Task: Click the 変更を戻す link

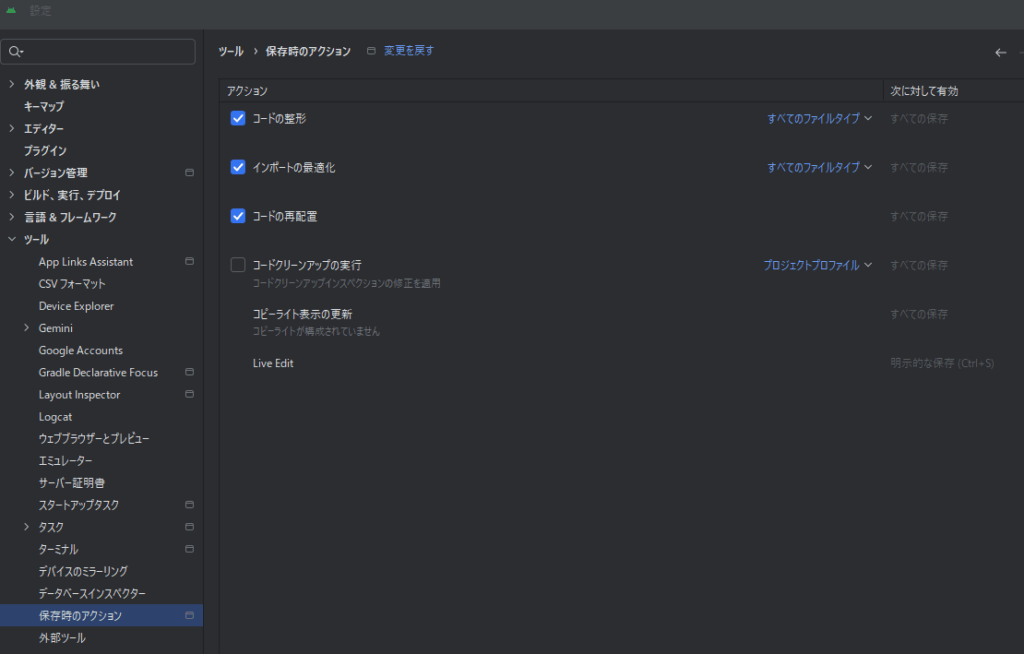Action: point(408,51)
